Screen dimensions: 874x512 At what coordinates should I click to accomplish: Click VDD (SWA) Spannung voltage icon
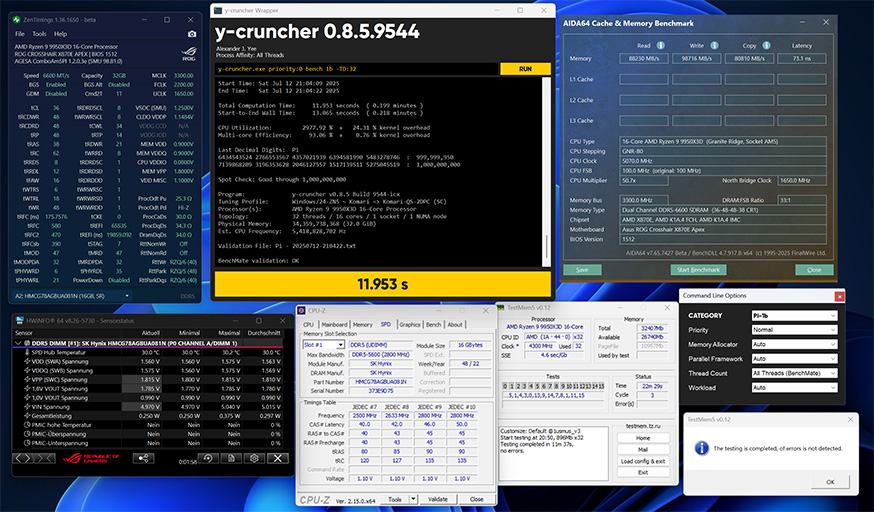pos(27,362)
